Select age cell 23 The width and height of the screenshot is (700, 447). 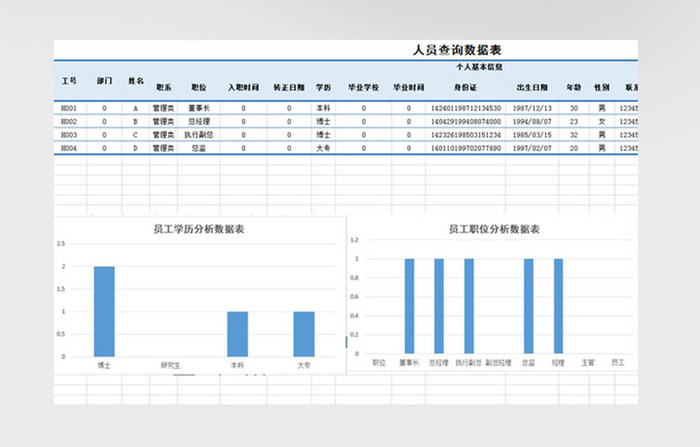pyautogui.click(x=574, y=121)
